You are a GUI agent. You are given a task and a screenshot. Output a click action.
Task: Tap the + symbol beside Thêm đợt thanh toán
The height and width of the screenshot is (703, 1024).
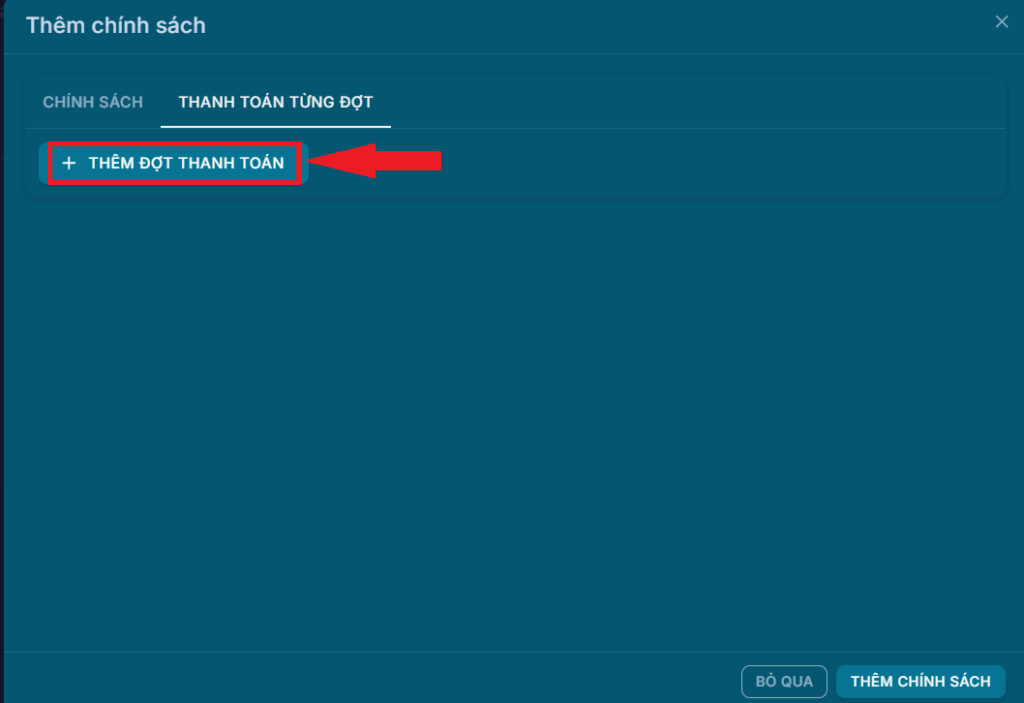coord(69,163)
